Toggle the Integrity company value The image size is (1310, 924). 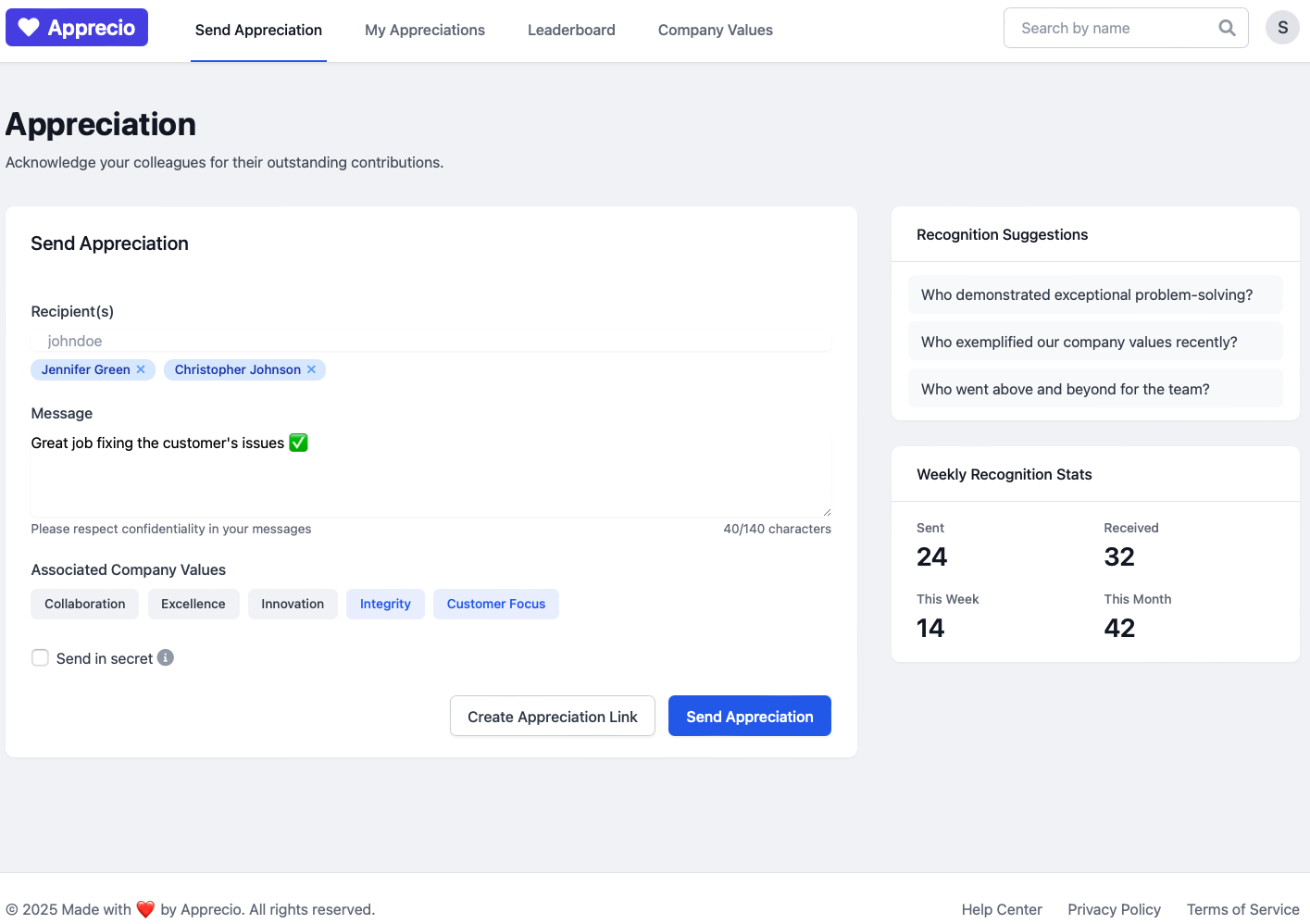(x=385, y=605)
